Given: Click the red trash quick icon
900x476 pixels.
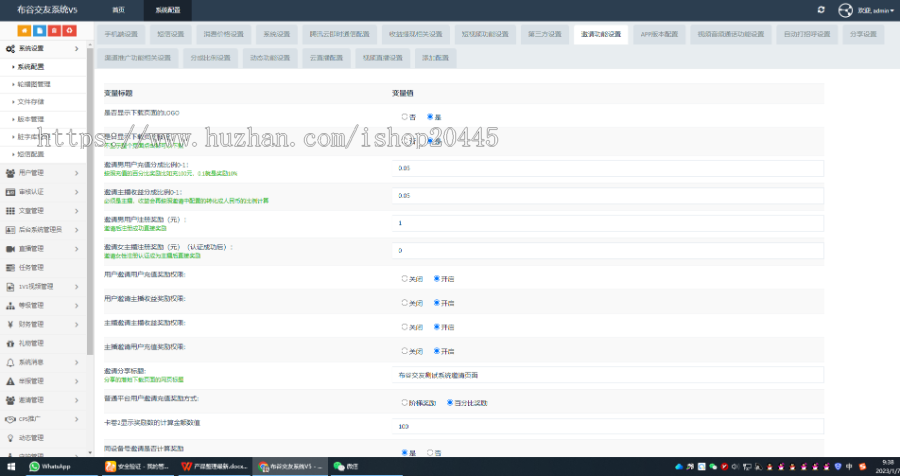Looking at the screenshot, I should pos(54,31).
